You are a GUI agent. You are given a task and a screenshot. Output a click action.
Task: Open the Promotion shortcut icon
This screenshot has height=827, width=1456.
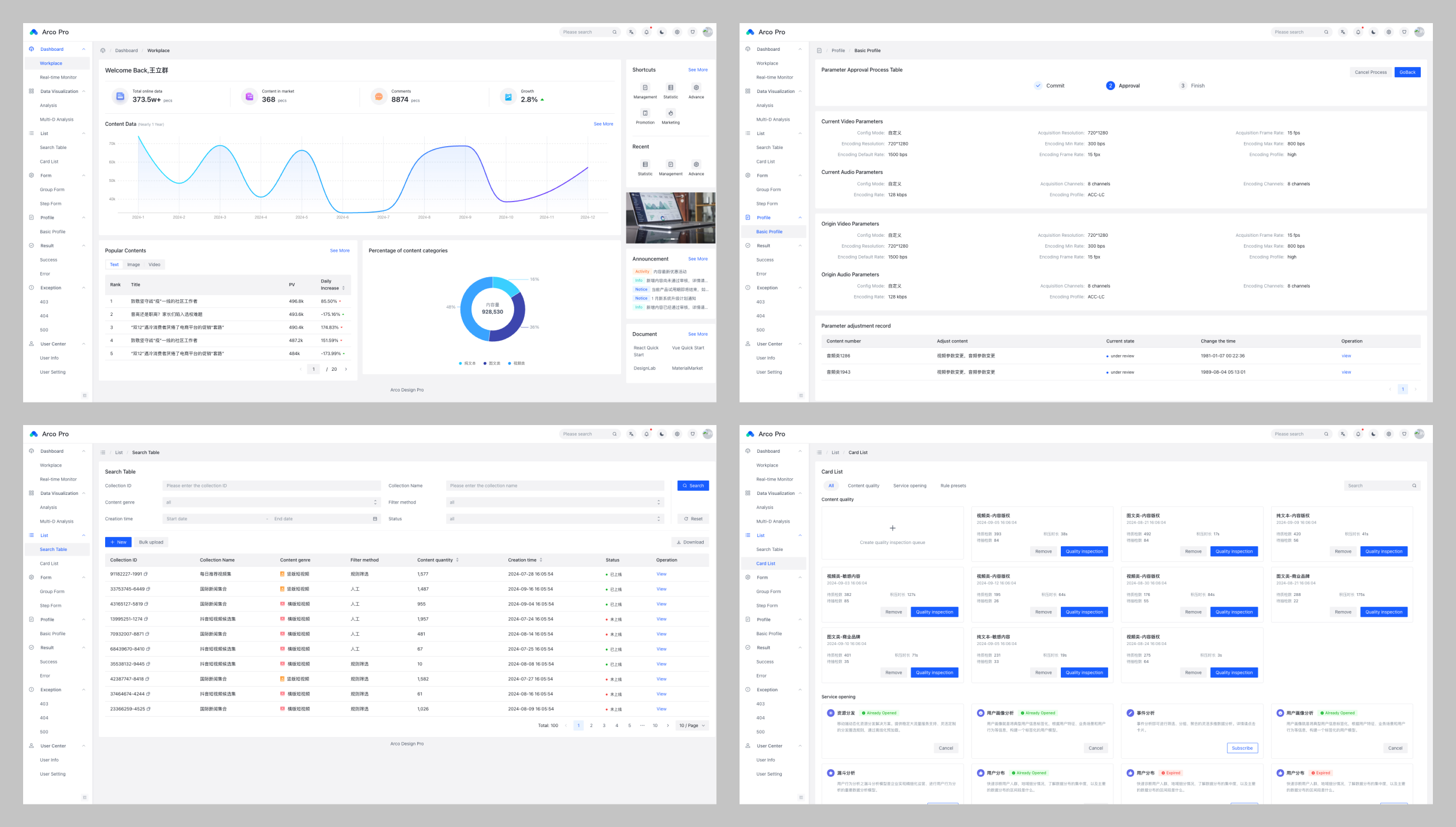click(645, 113)
